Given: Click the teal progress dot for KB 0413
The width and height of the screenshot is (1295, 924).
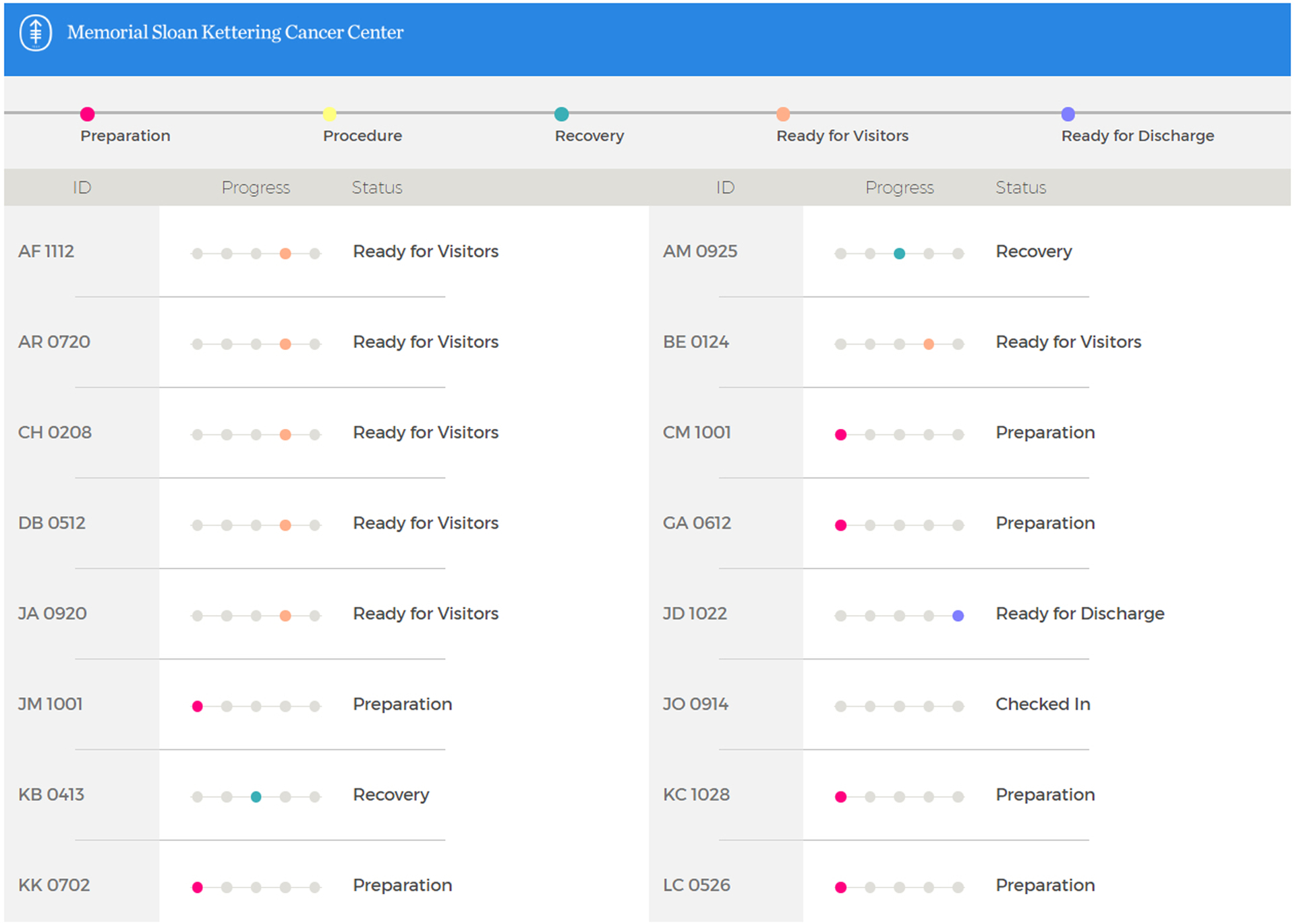Looking at the screenshot, I should 256,797.
